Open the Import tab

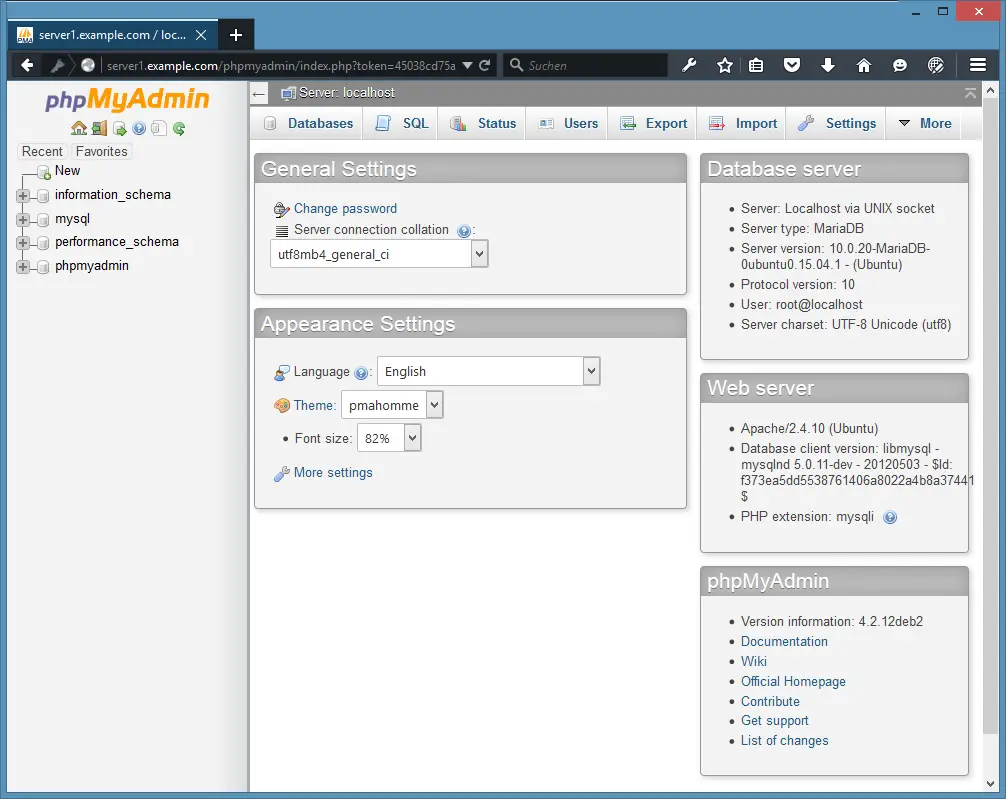click(x=743, y=123)
